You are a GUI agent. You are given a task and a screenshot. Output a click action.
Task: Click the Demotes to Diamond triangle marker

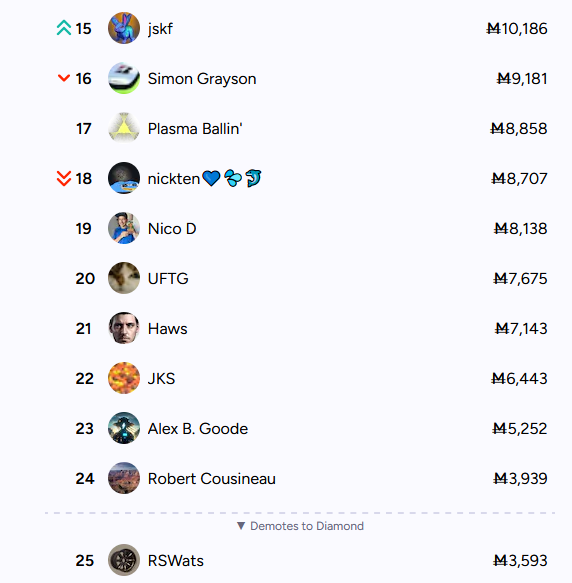(241, 526)
